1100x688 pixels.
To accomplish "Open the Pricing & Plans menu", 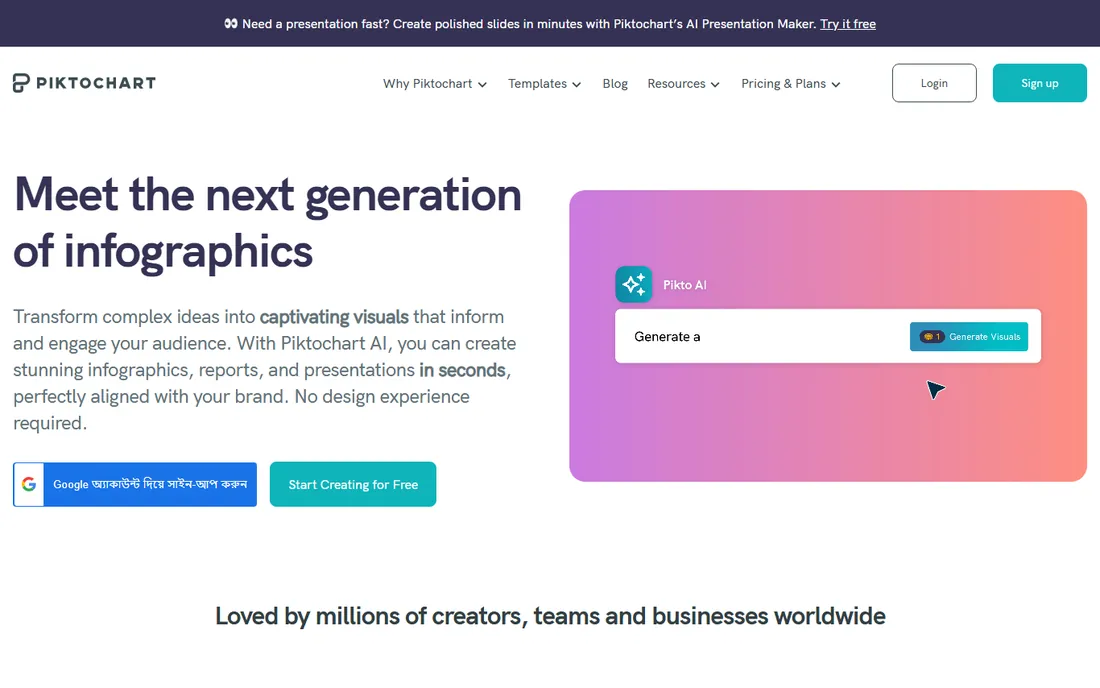I will coord(791,83).
